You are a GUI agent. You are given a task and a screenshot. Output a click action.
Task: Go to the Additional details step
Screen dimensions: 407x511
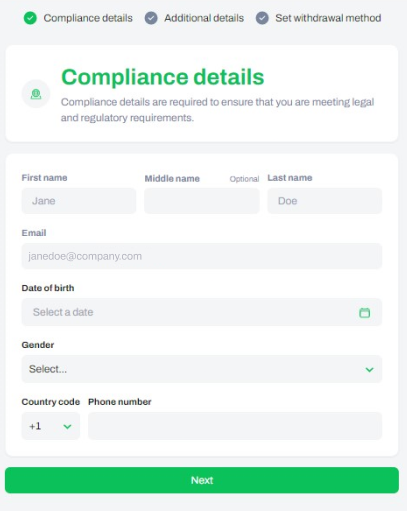(204, 18)
